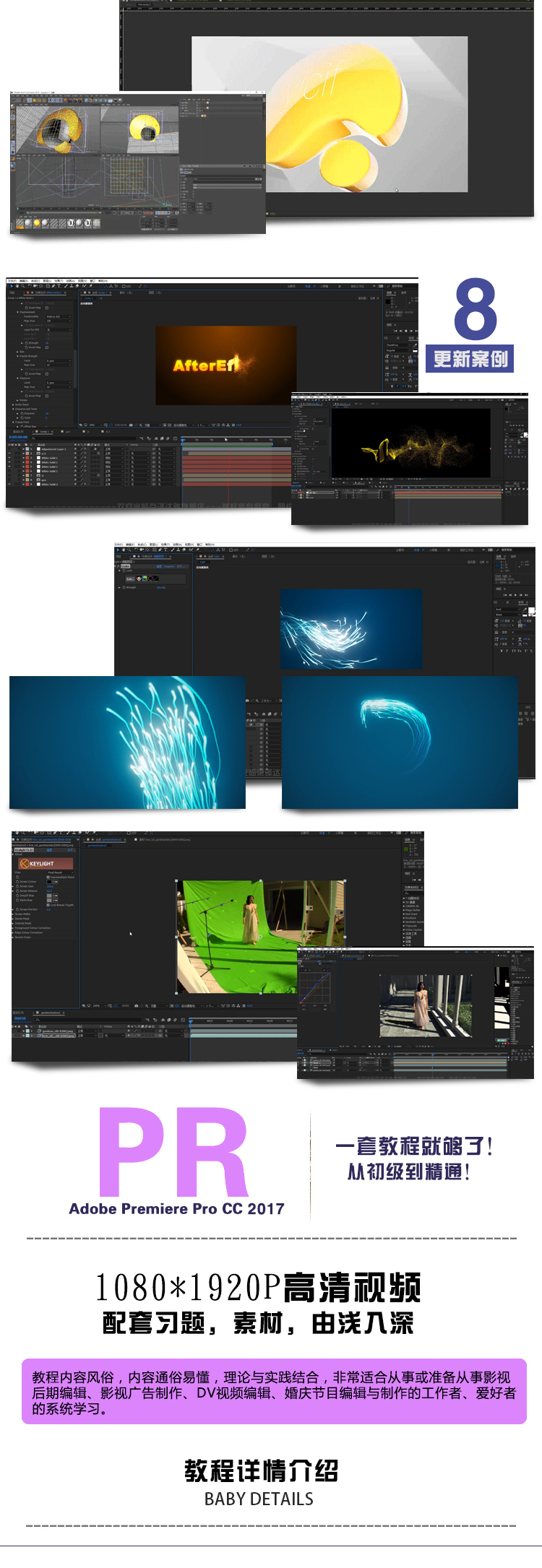542x1568 pixels.
Task: Select the Selection tool in the AfterEffect text project toolbar
Action: [11, 286]
